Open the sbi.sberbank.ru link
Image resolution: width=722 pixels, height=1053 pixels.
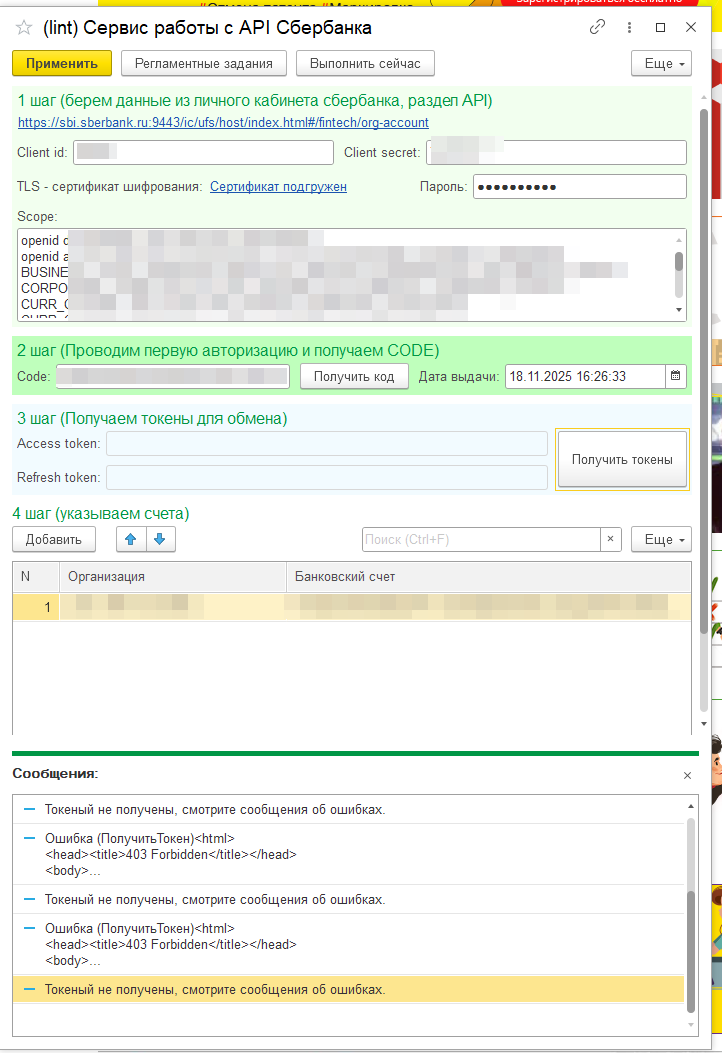click(223, 123)
